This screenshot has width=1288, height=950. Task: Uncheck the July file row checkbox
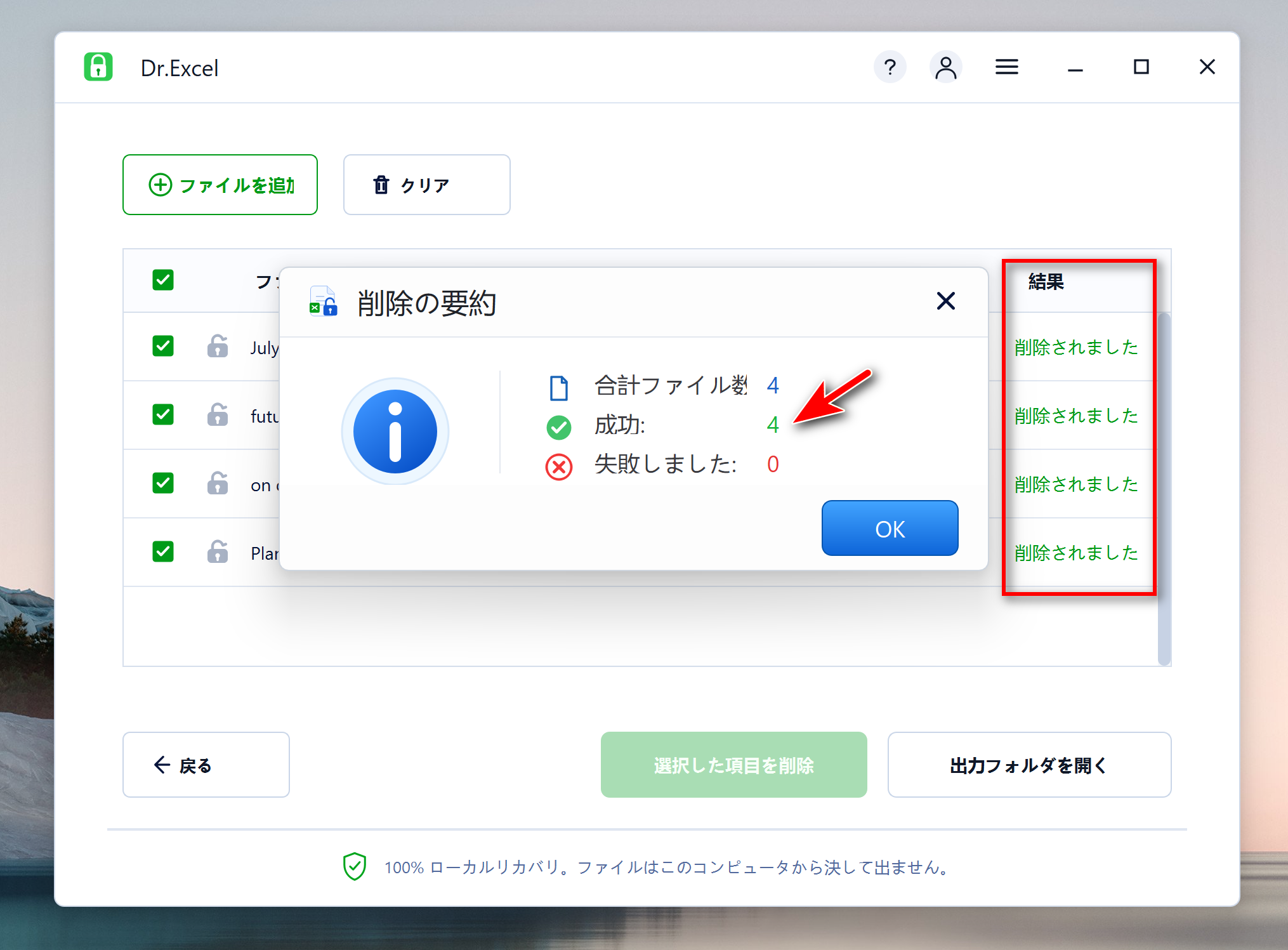coord(163,346)
